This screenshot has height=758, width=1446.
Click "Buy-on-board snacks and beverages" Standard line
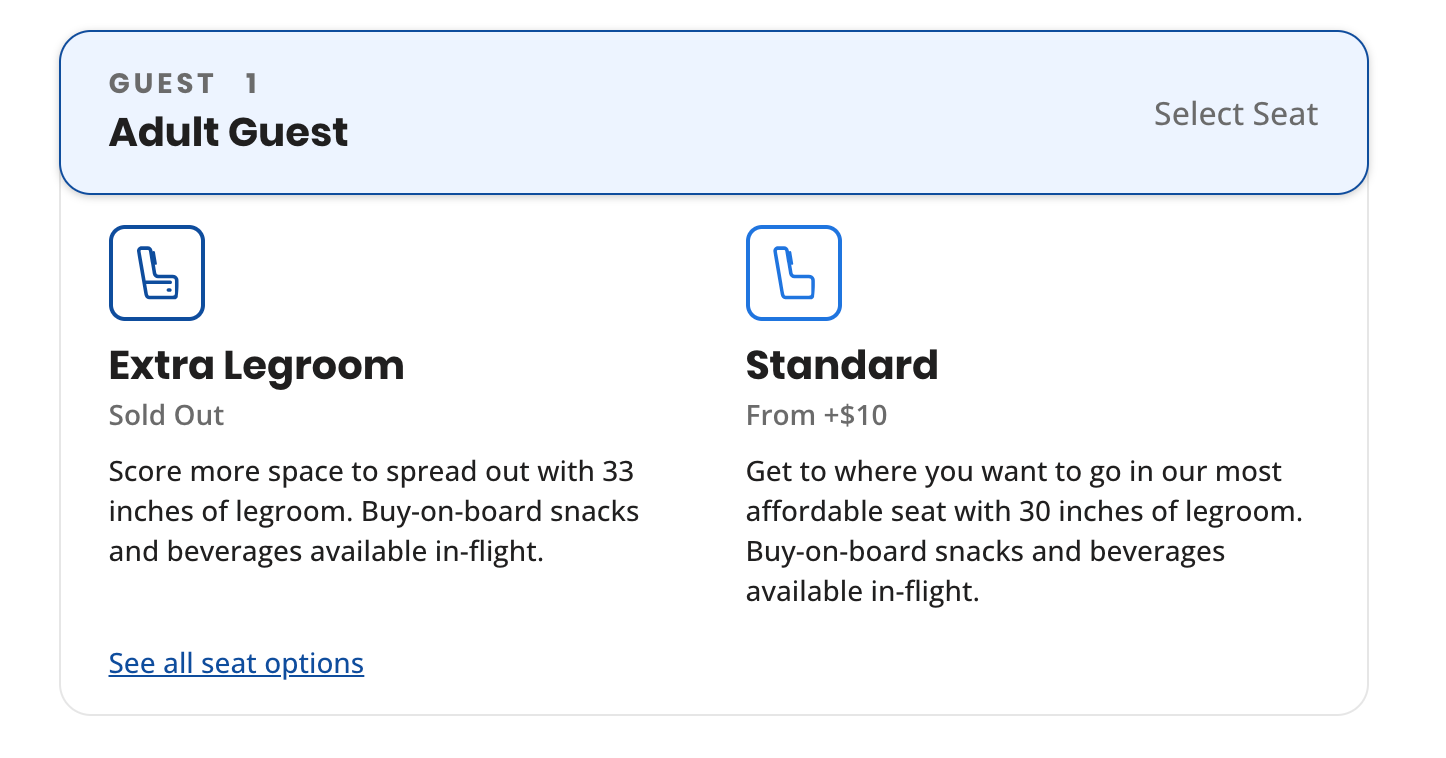click(x=985, y=551)
